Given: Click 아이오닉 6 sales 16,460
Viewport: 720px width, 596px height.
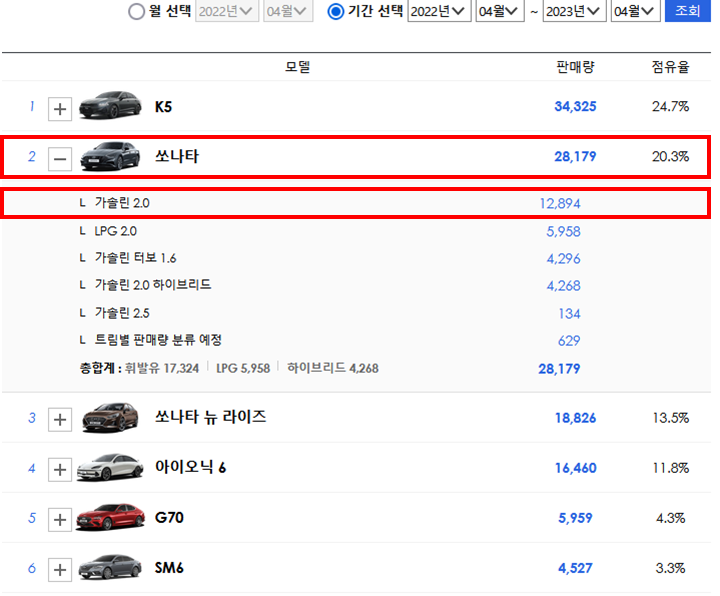Looking at the screenshot, I should (575, 468).
